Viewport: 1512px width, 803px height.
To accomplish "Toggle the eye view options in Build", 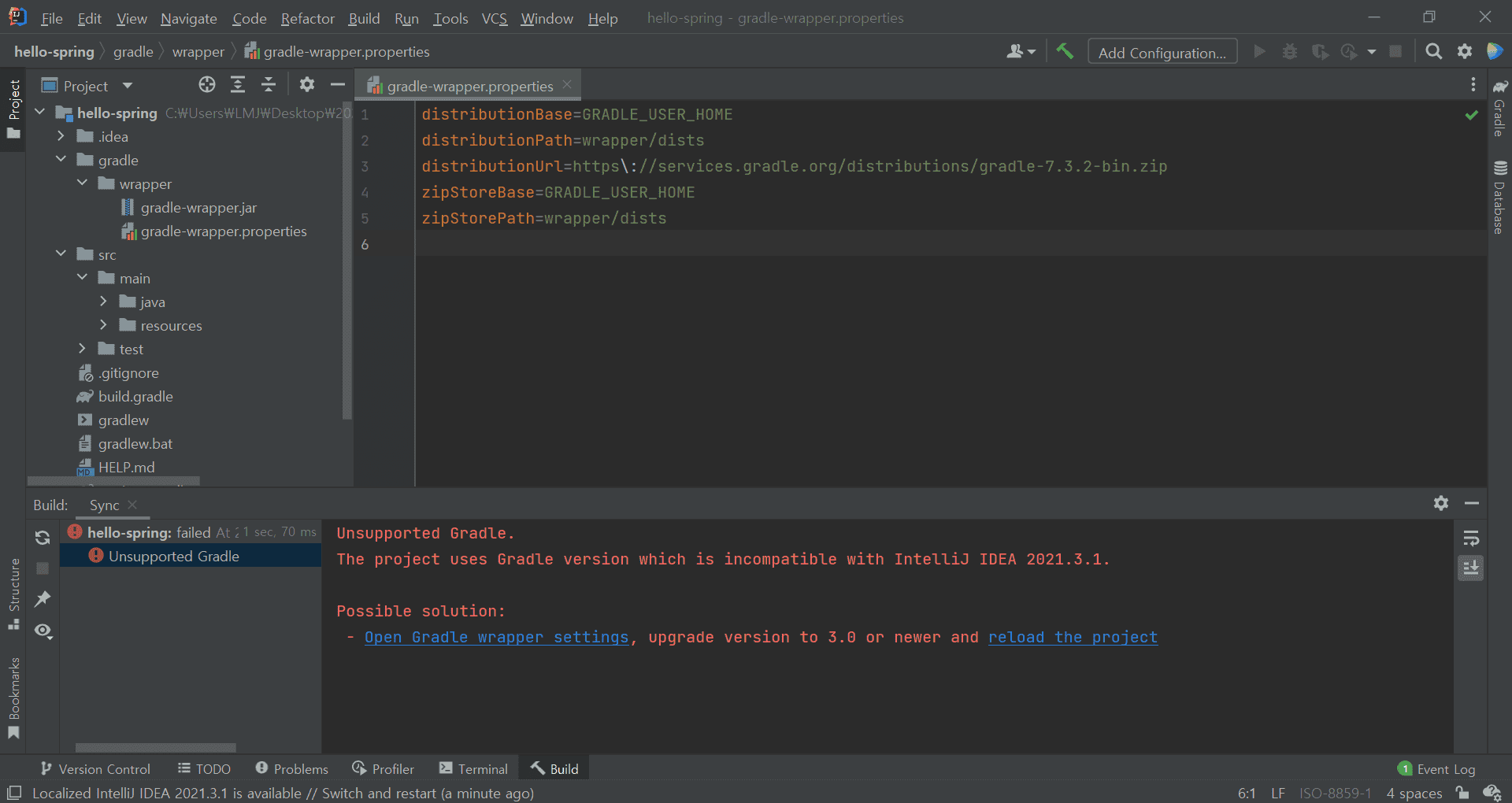I will 43,631.
